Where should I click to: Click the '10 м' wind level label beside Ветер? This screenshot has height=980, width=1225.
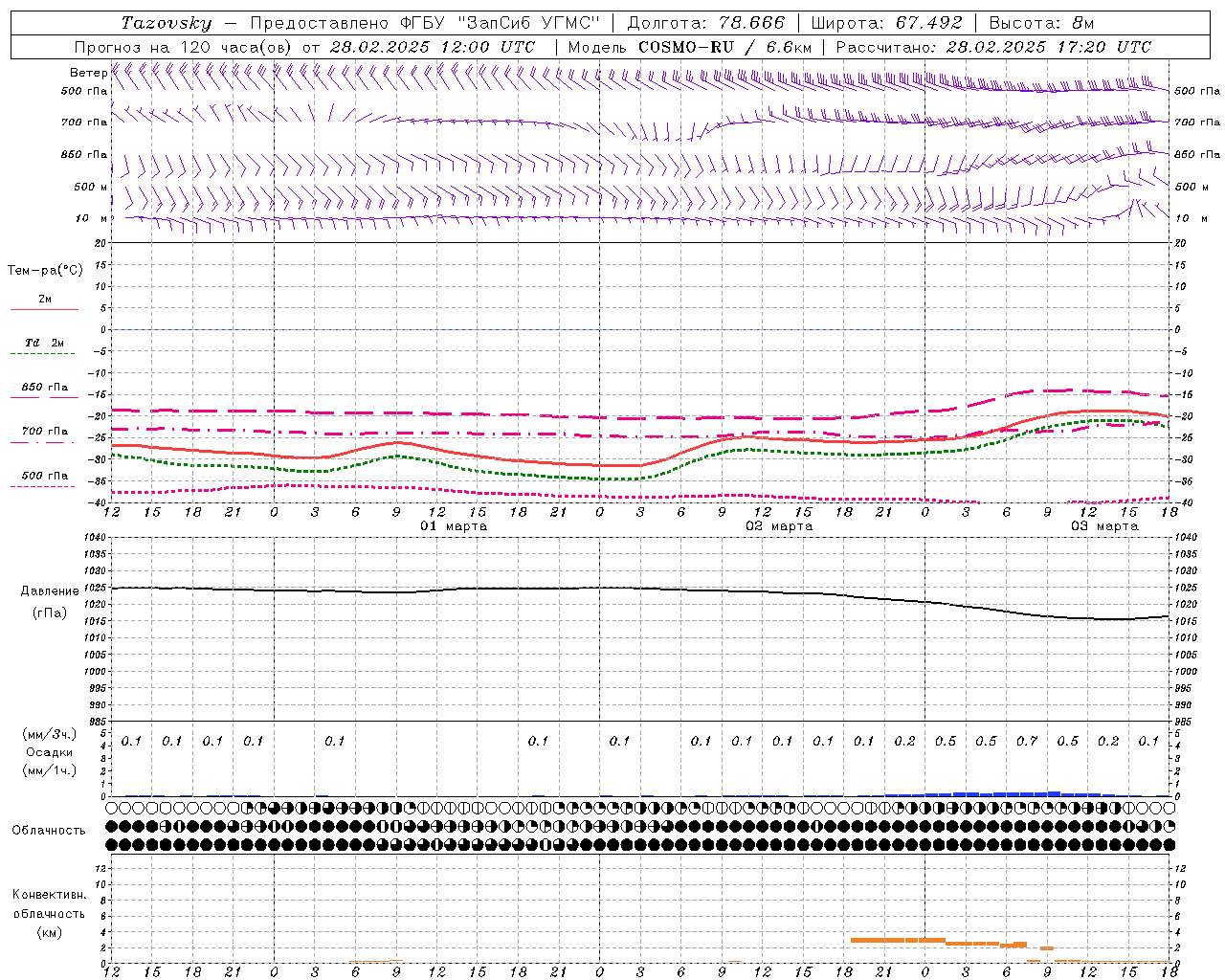click(92, 218)
